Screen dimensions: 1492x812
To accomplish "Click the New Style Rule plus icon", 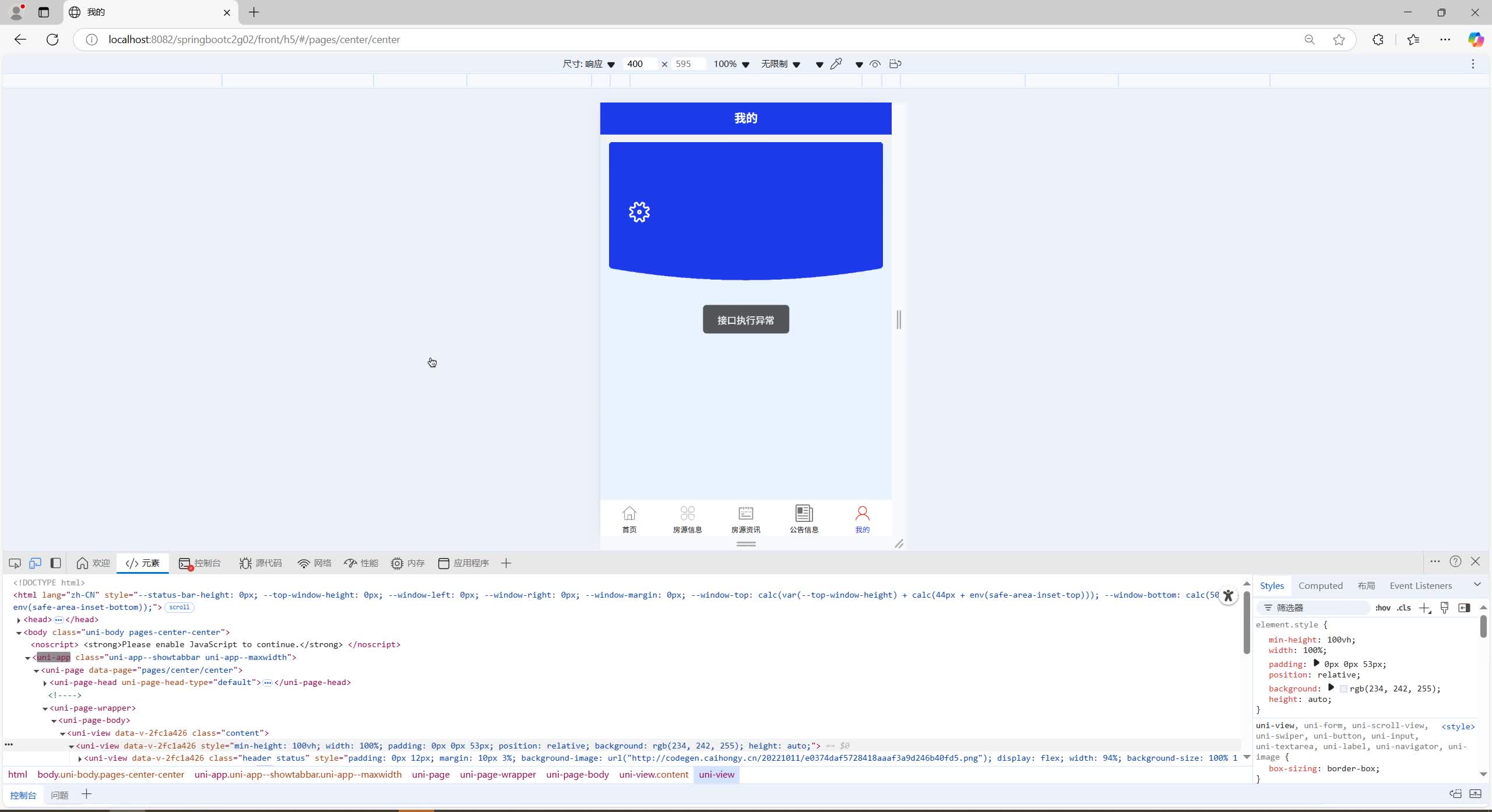I will point(1424,607).
